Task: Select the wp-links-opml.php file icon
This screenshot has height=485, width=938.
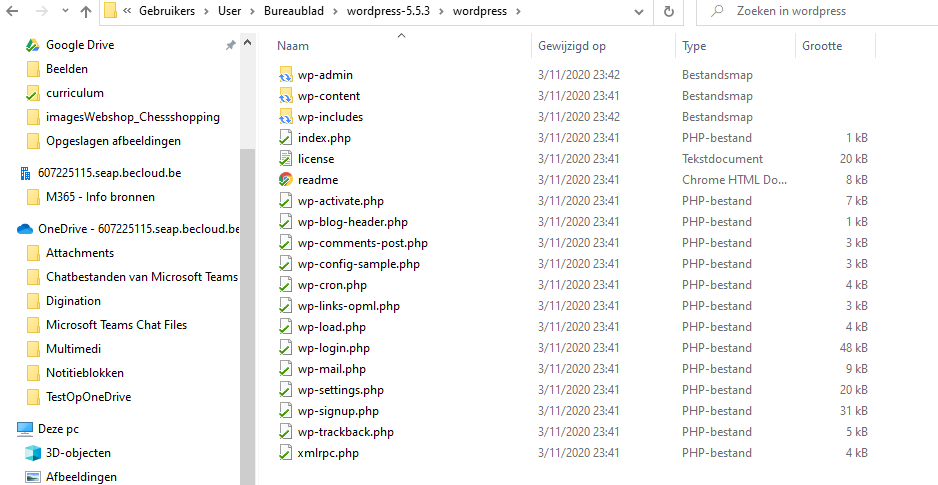Action: click(285, 306)
